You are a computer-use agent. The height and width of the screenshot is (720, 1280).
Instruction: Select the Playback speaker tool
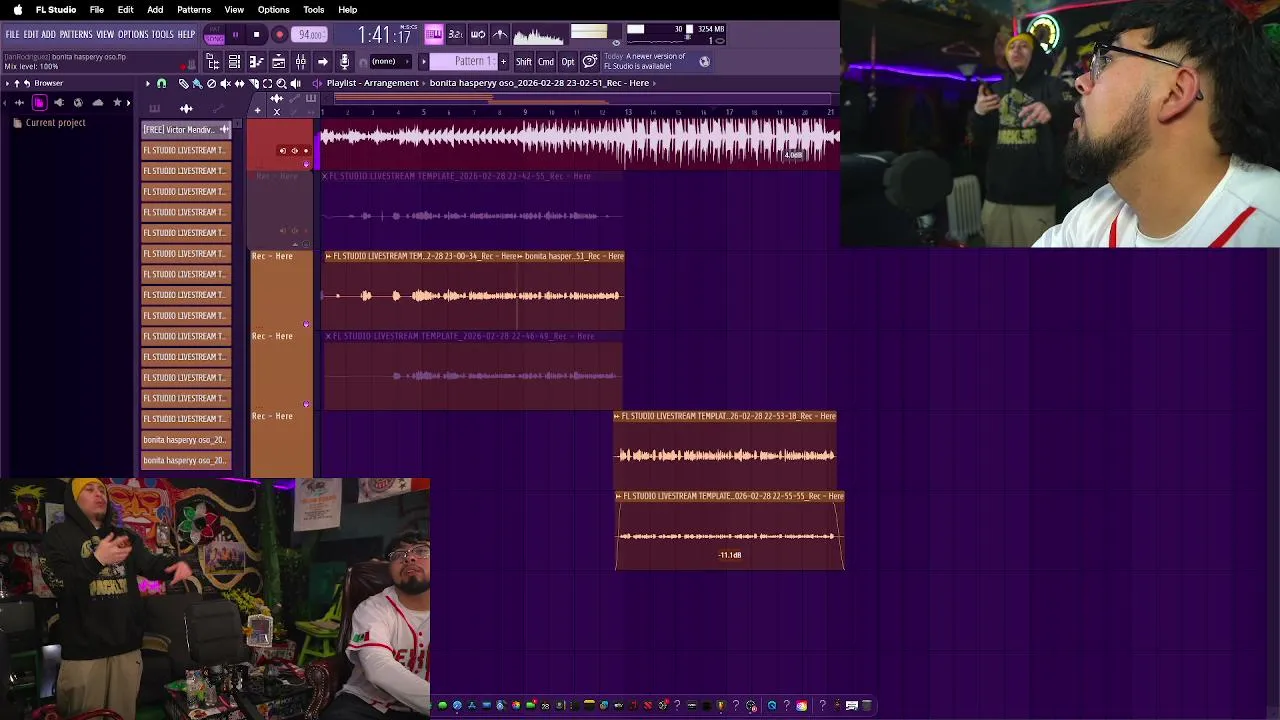pyautogui.click(x=295, y=83)
